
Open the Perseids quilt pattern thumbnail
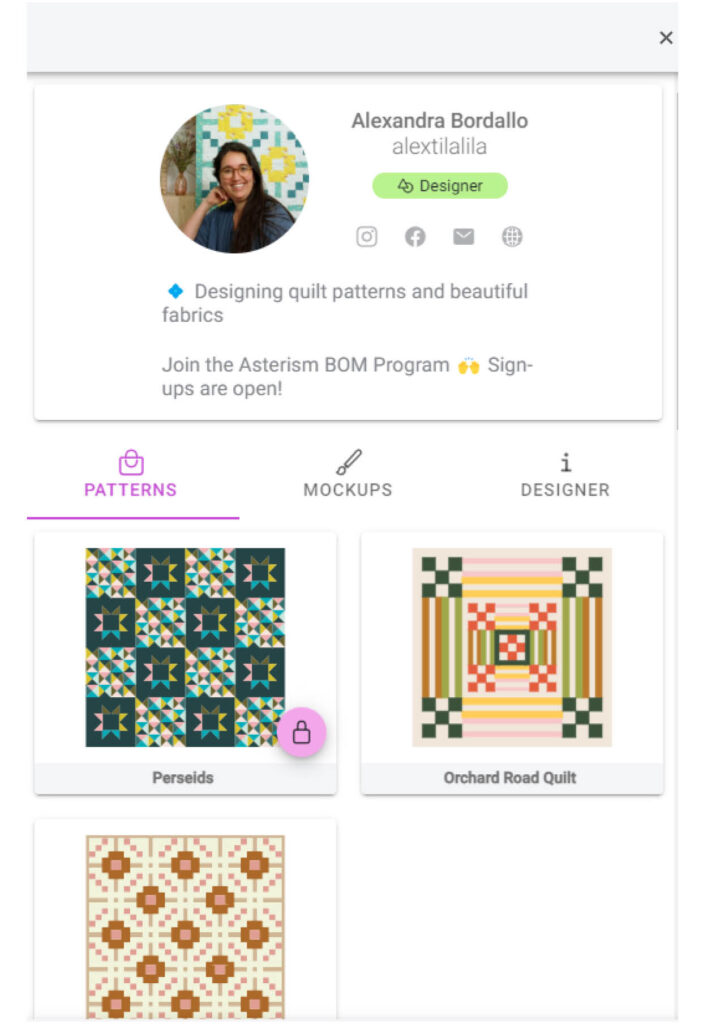pyautogui.click(x=185, y=647)
